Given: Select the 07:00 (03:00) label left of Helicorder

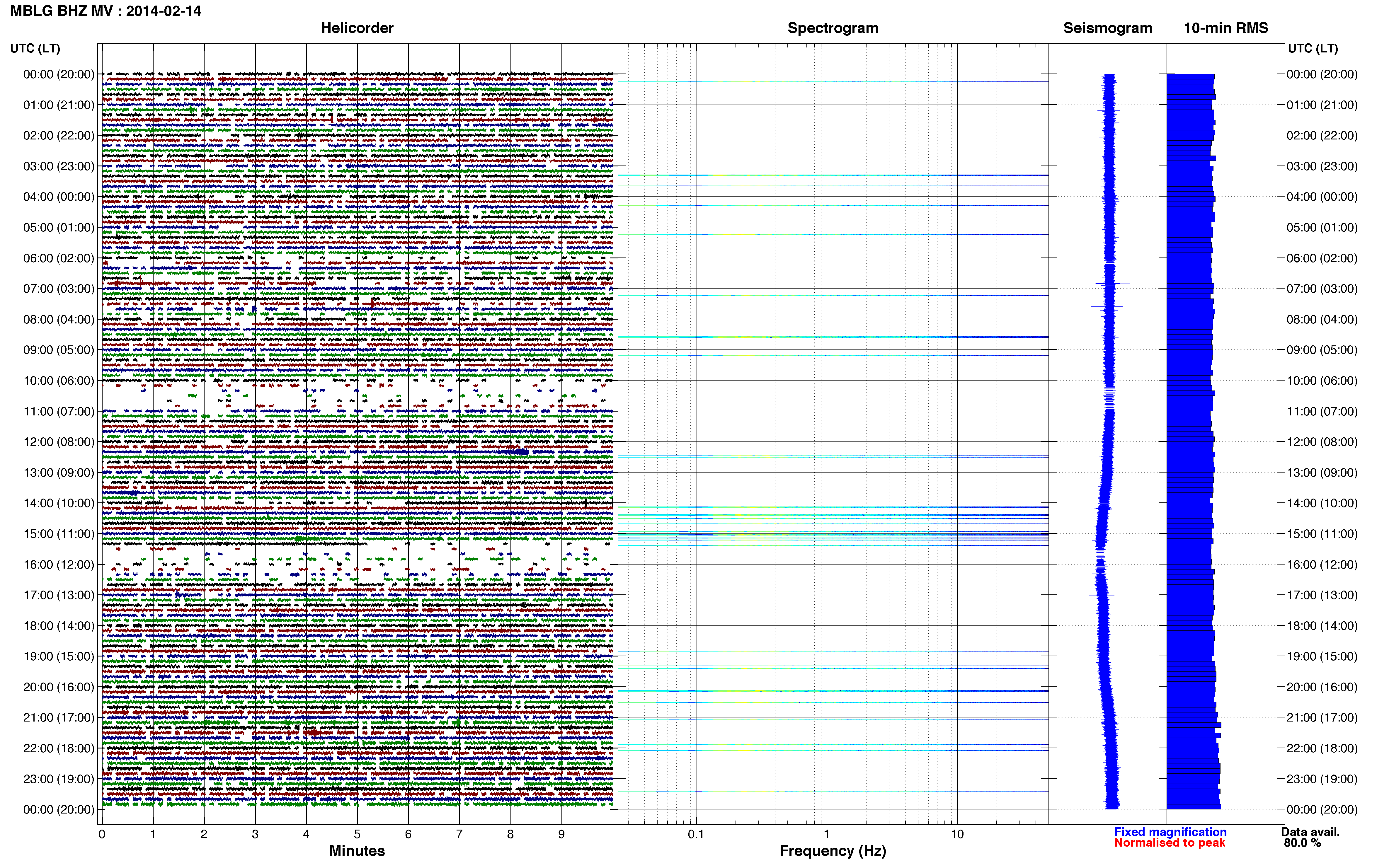Looking at the screenshot, I should (x=59, y=289).
